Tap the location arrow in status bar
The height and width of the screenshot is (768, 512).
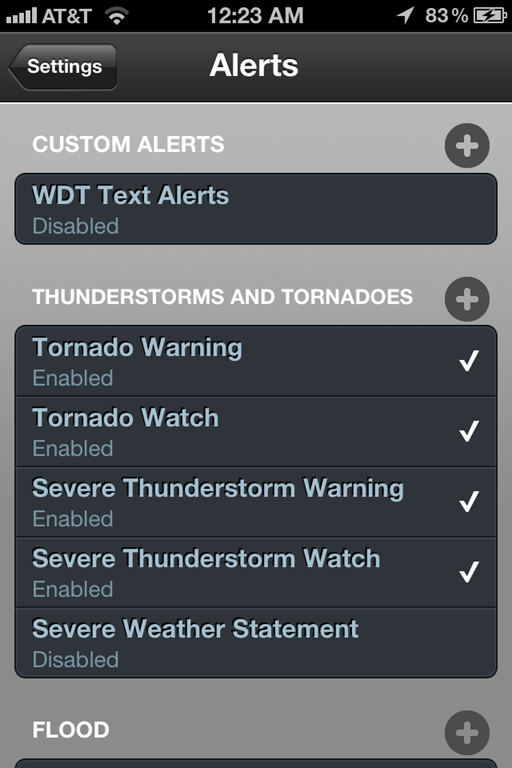pos(406,15)
